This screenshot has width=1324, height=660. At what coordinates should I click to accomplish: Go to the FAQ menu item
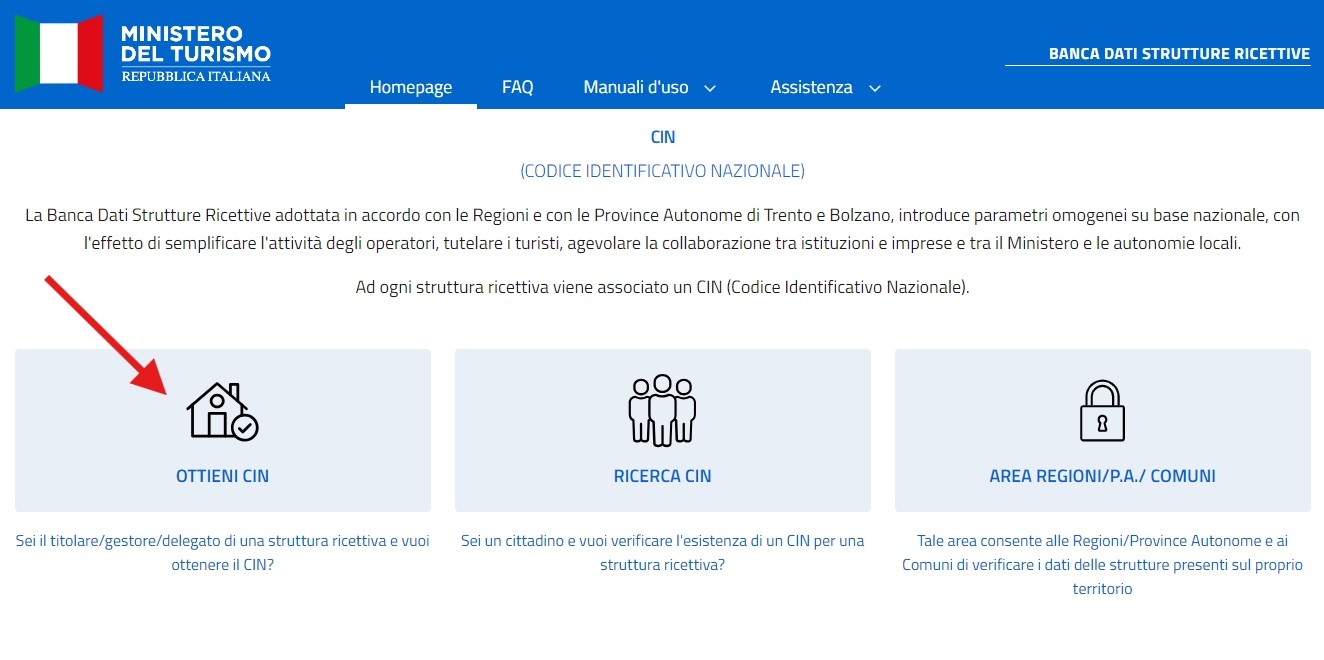(x=517, y=87)
